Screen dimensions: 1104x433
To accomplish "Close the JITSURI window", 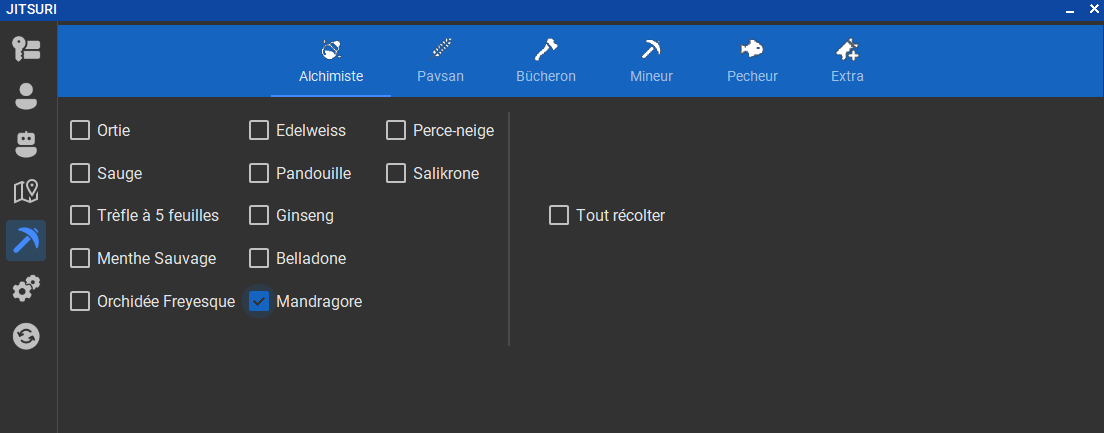I will [x=1093, y=9].
